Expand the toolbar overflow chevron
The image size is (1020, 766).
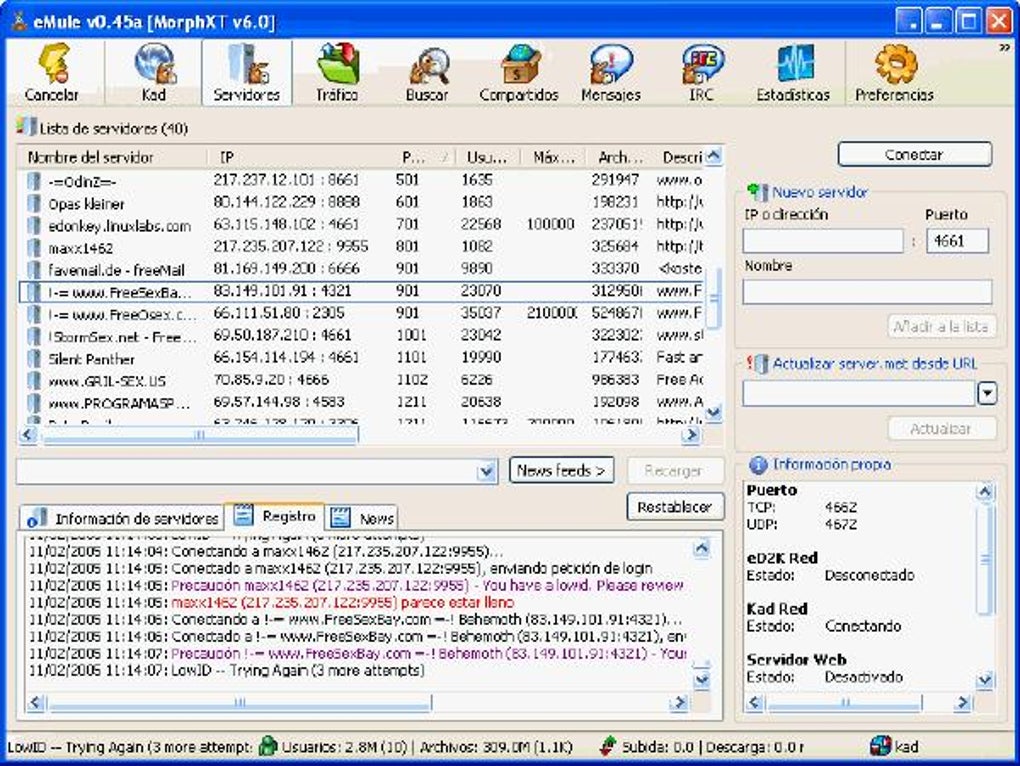pyautogui.click(x=1005, y=47)
